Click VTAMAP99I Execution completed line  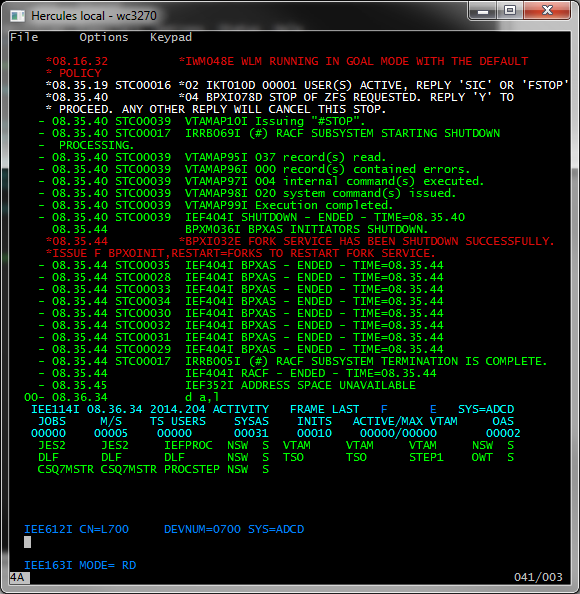(x=216, y=205)
